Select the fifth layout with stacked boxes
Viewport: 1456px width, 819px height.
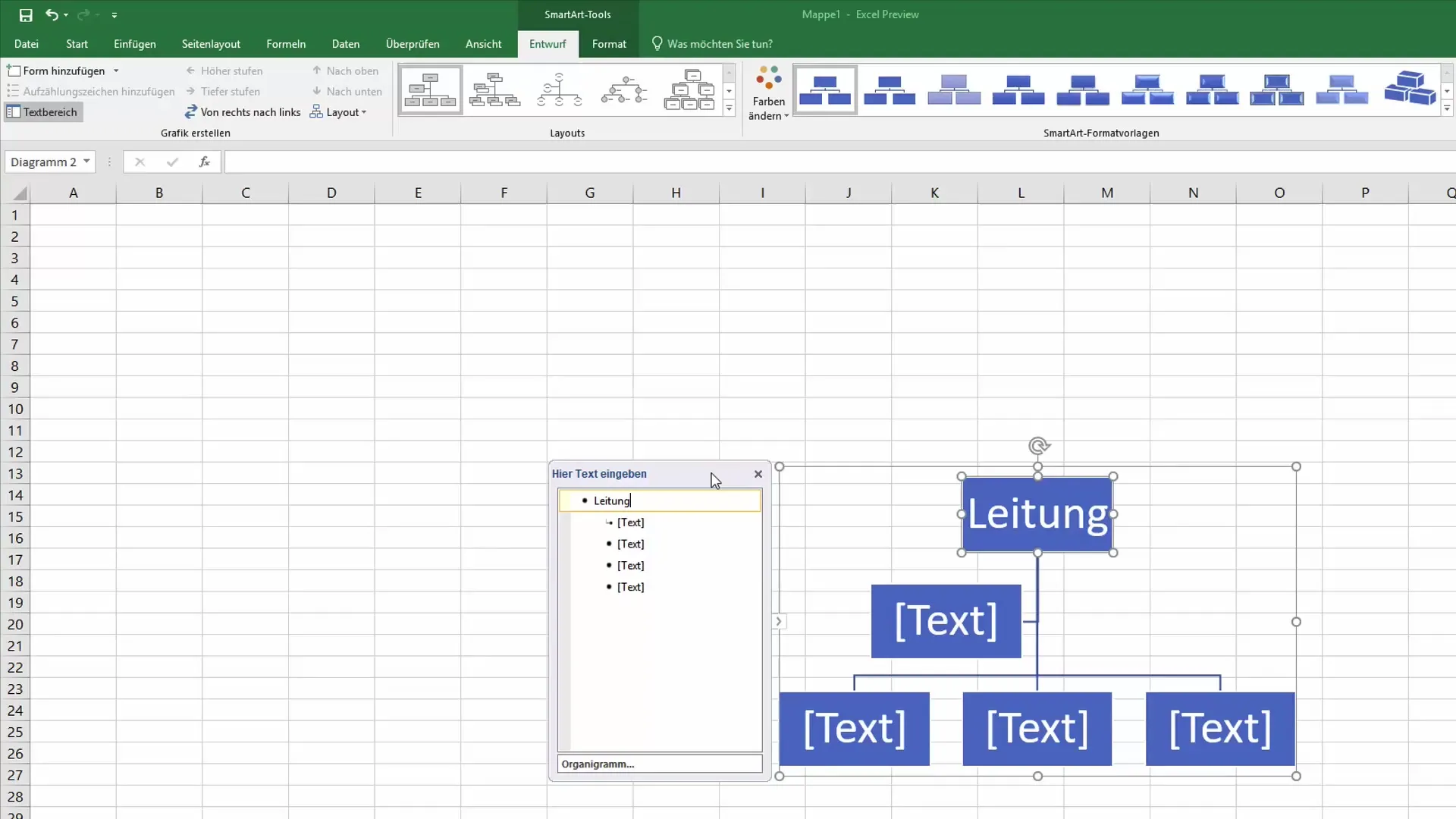click(x=689, y=90)
